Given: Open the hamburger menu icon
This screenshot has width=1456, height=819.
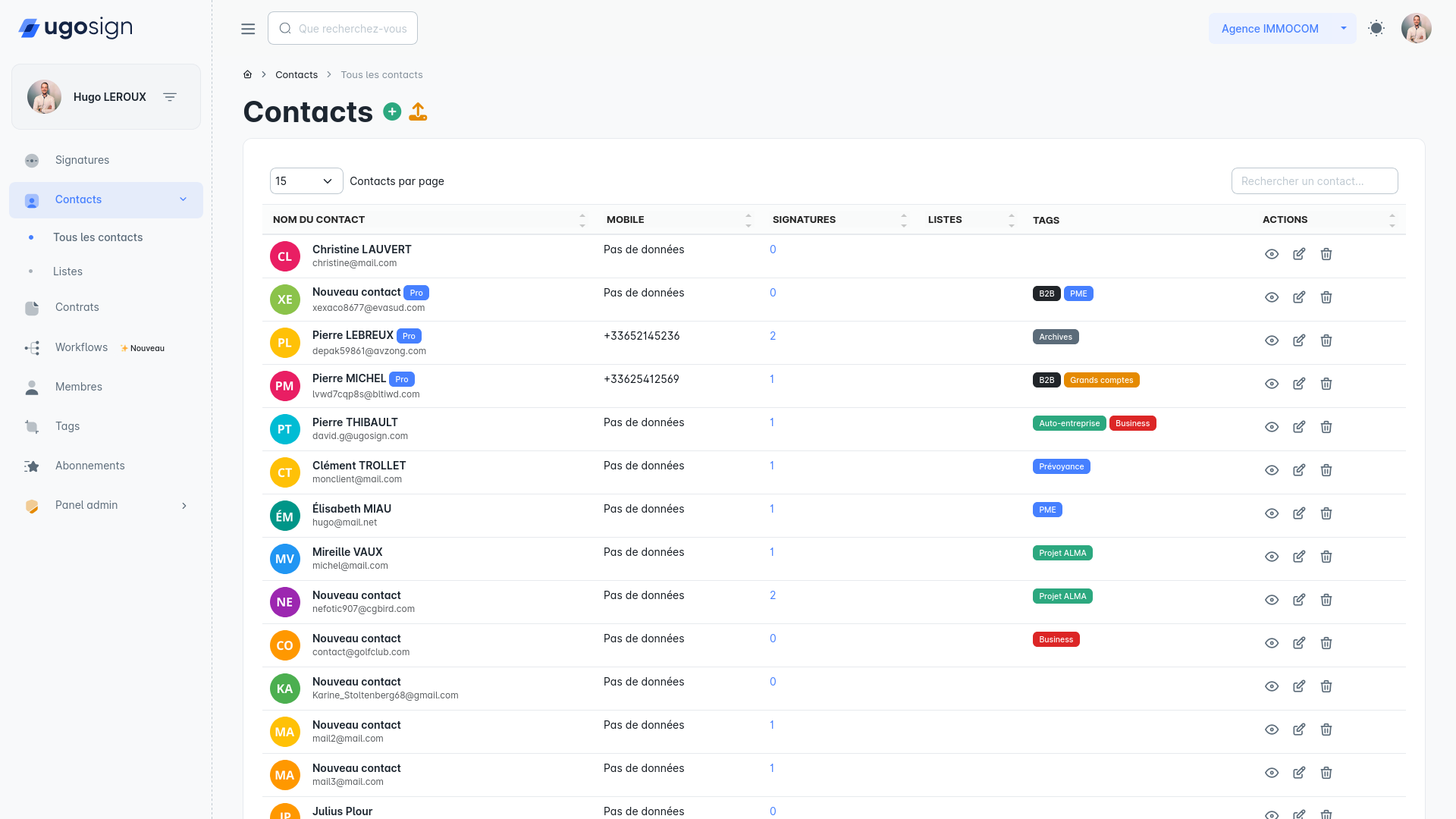Looking at the screenshot, I should click(x=248, y=29).
